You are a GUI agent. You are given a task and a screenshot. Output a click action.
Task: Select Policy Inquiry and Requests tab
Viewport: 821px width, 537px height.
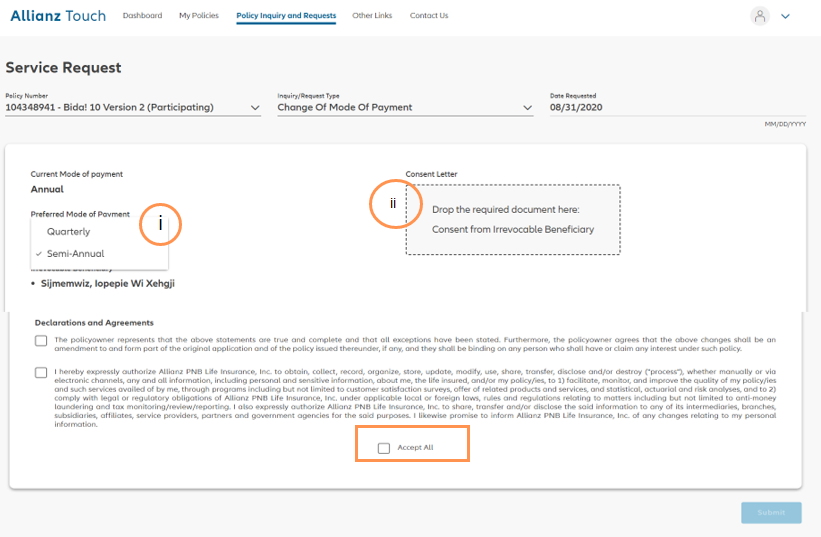point(286,16)
